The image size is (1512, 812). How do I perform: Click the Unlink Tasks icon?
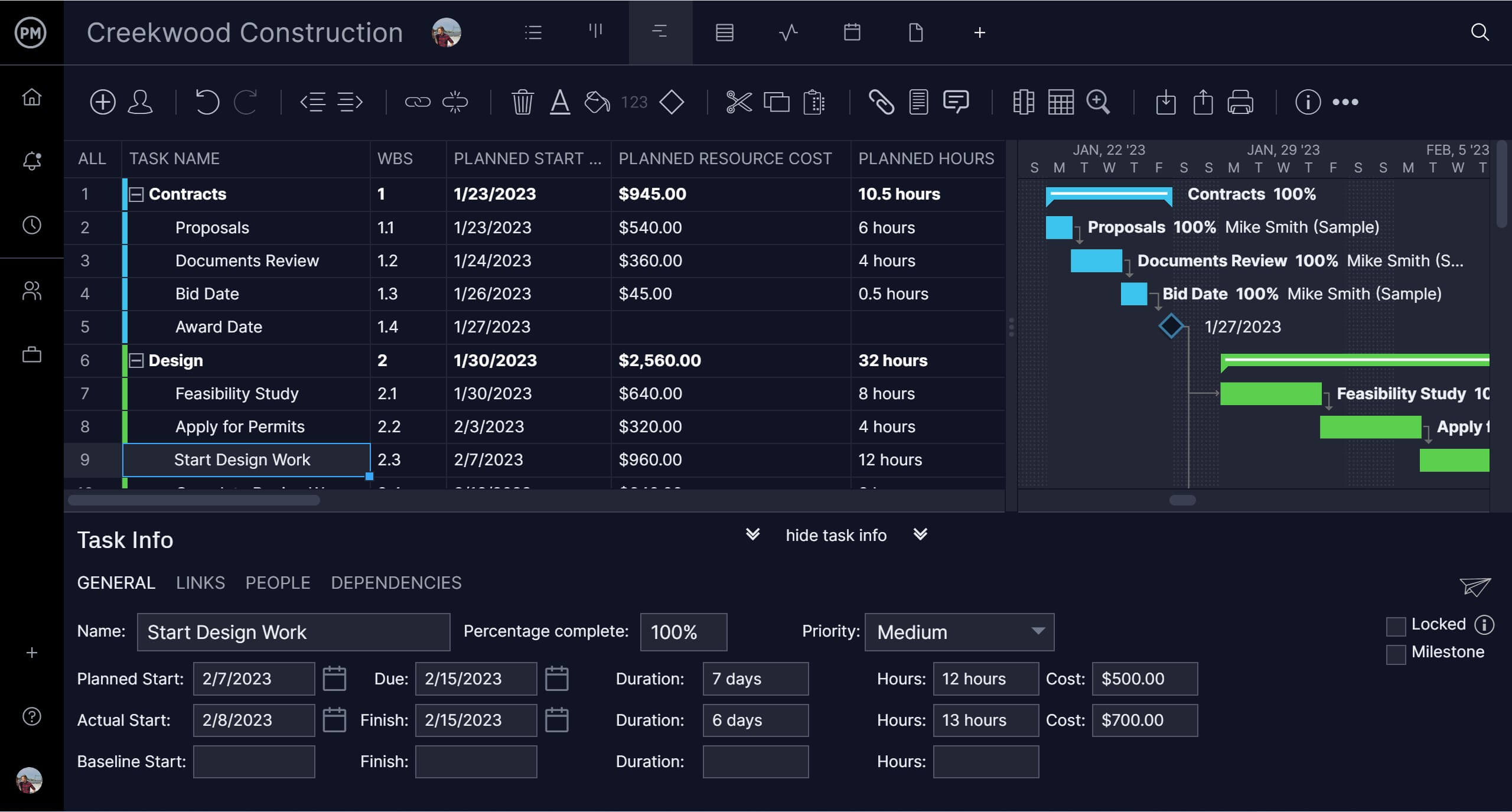pyautogui.click(x=455, y=101)
